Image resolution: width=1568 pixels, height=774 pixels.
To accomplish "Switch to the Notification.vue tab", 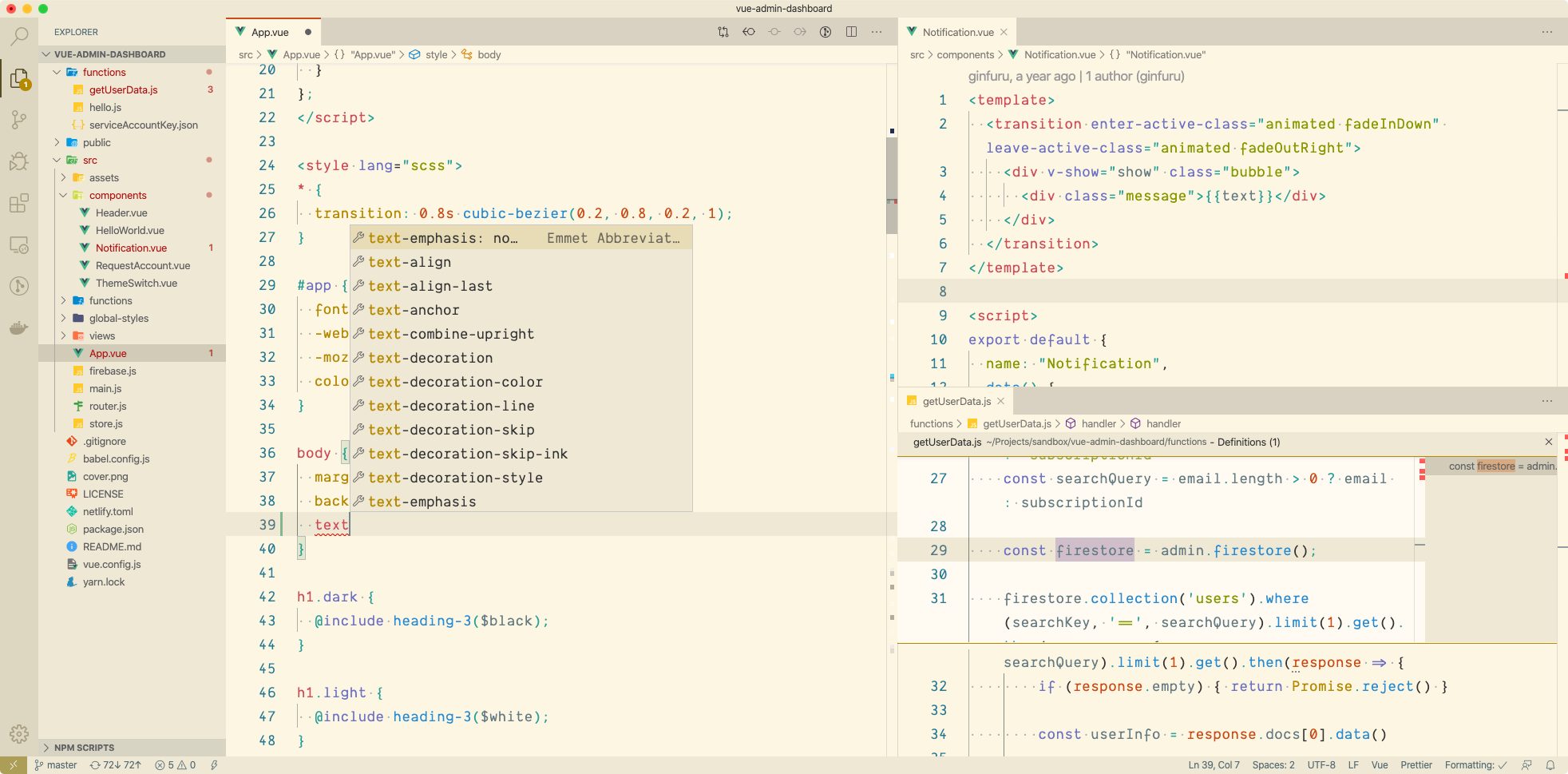I will point(957,33).
